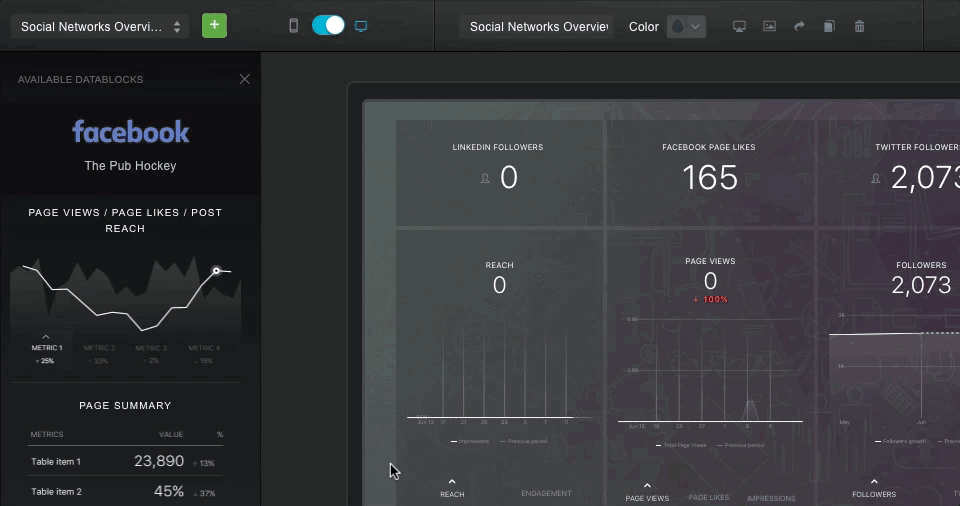The width and height of the screenshot is (960, 506).
Task: Toggle the mobile/desktop view switch
Action: tap(328, 26)
